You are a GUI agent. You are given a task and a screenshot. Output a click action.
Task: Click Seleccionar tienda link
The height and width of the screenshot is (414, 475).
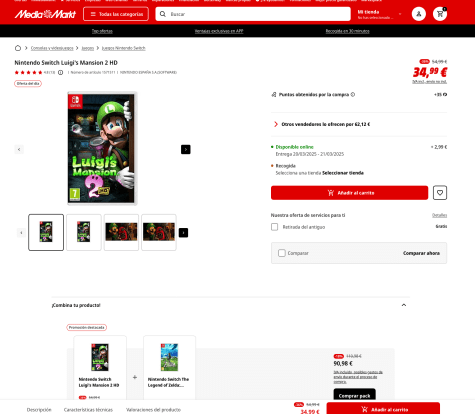coord(343,173)
